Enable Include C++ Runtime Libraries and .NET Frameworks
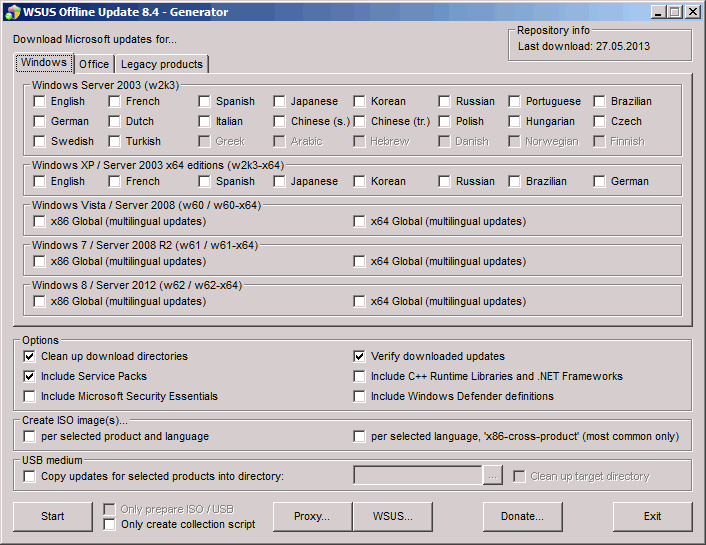 click(359, 376)
